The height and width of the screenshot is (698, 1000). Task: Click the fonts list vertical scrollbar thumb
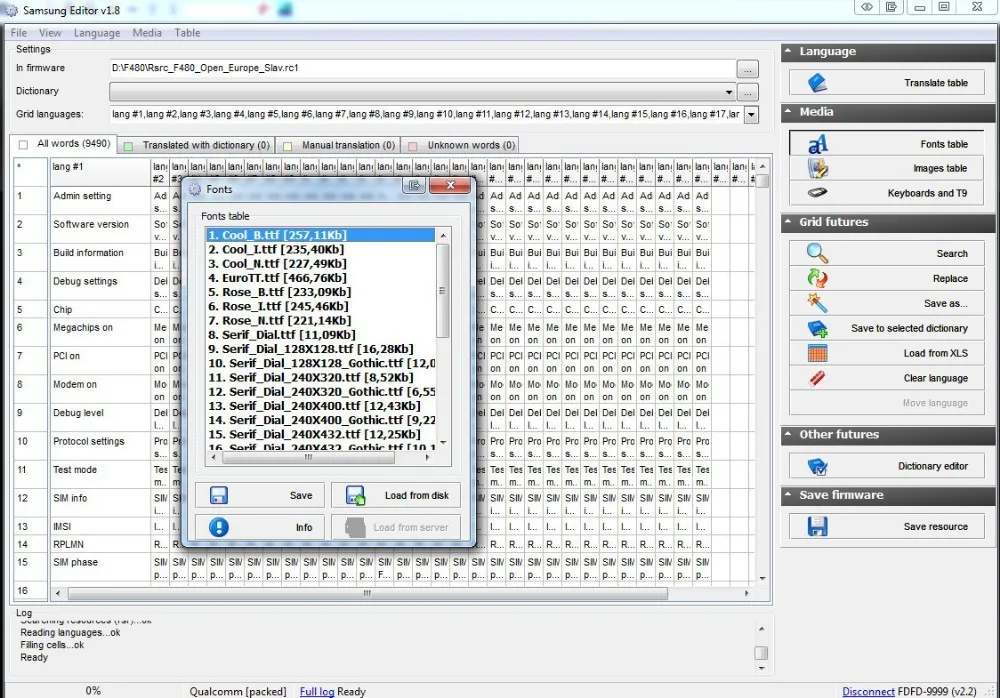(443, 290)
